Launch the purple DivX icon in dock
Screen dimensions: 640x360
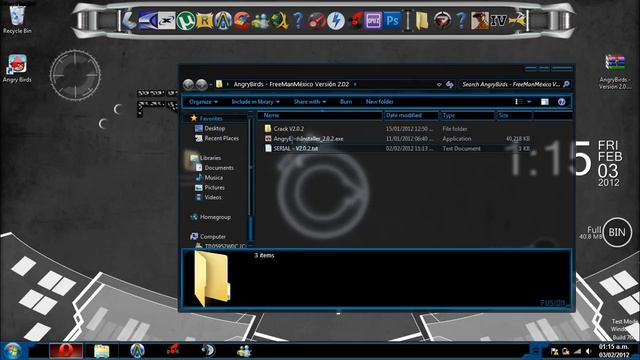(373, 20)
